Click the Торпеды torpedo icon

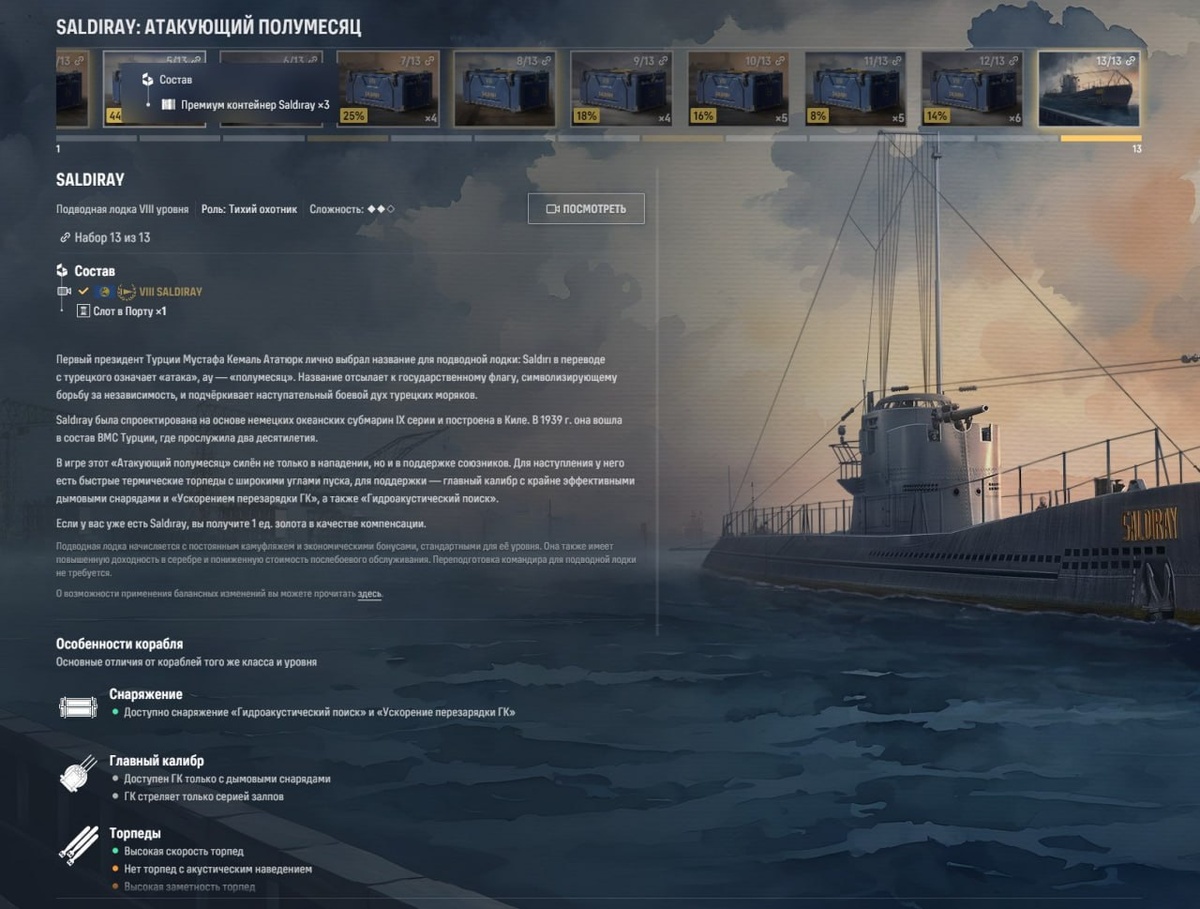click(x=77, y=846)
